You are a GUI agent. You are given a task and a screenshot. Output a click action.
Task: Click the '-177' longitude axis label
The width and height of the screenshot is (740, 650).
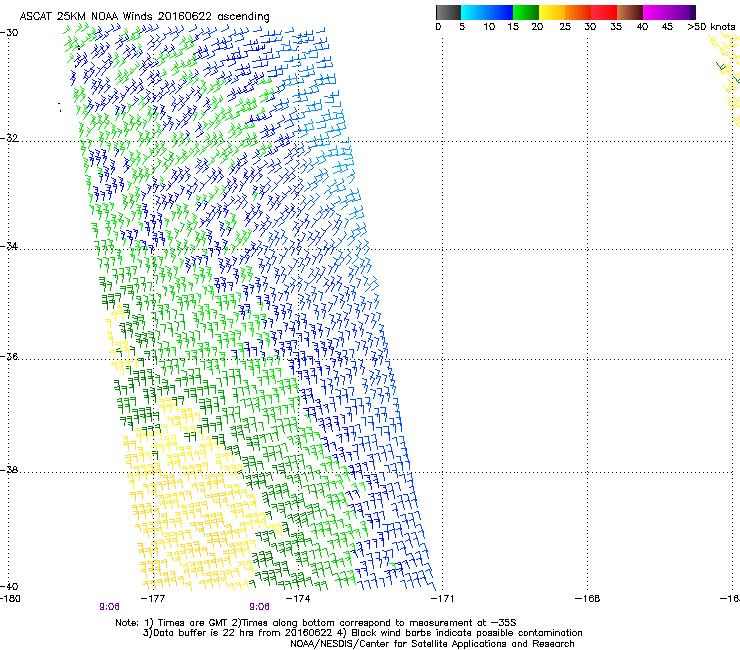click(x=153, y=599)
